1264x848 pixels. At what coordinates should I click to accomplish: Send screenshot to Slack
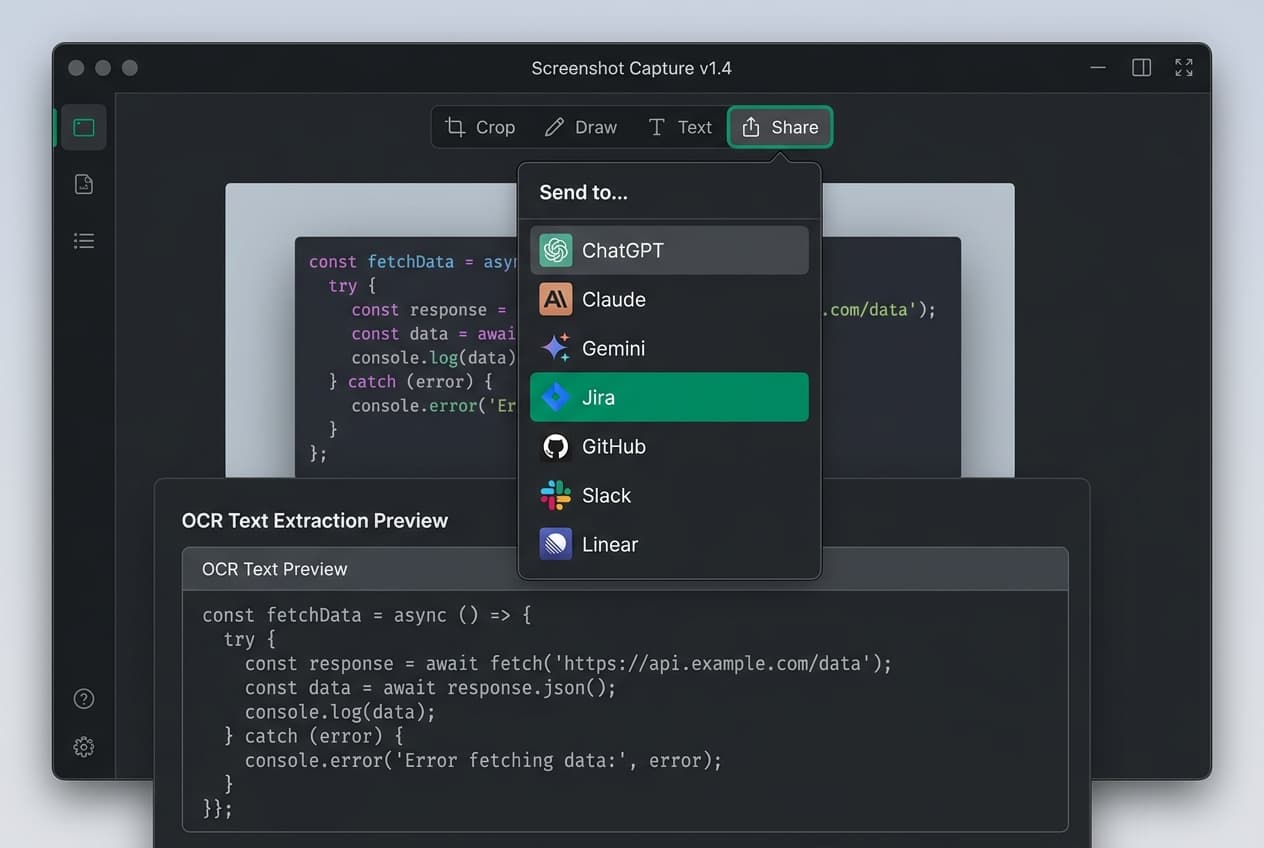pyautogui.click(x=669, y=495)
